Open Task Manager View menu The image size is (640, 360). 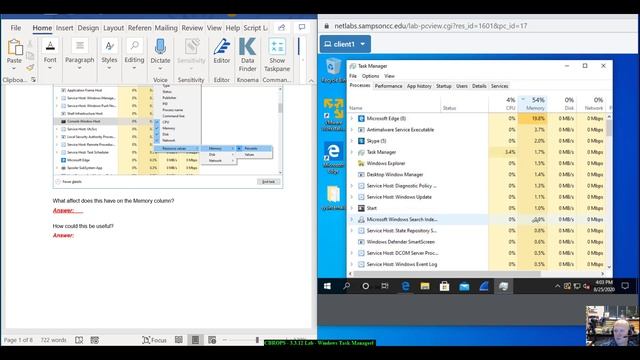click(x=389, y=76)
